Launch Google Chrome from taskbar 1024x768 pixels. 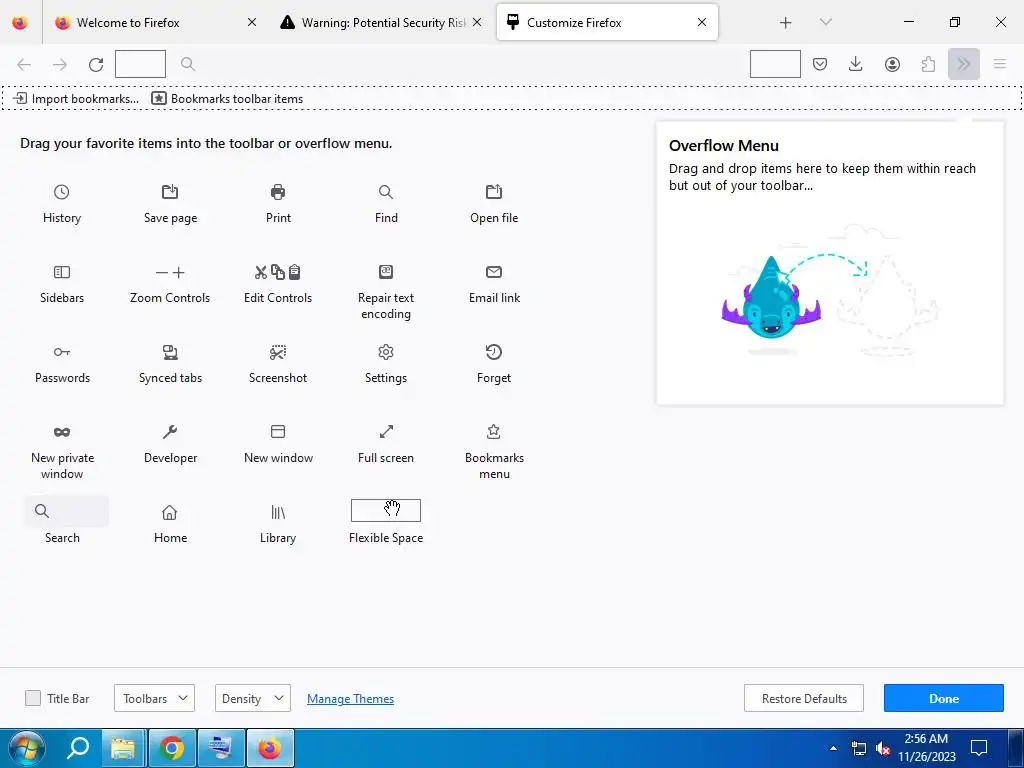(172, 748)
